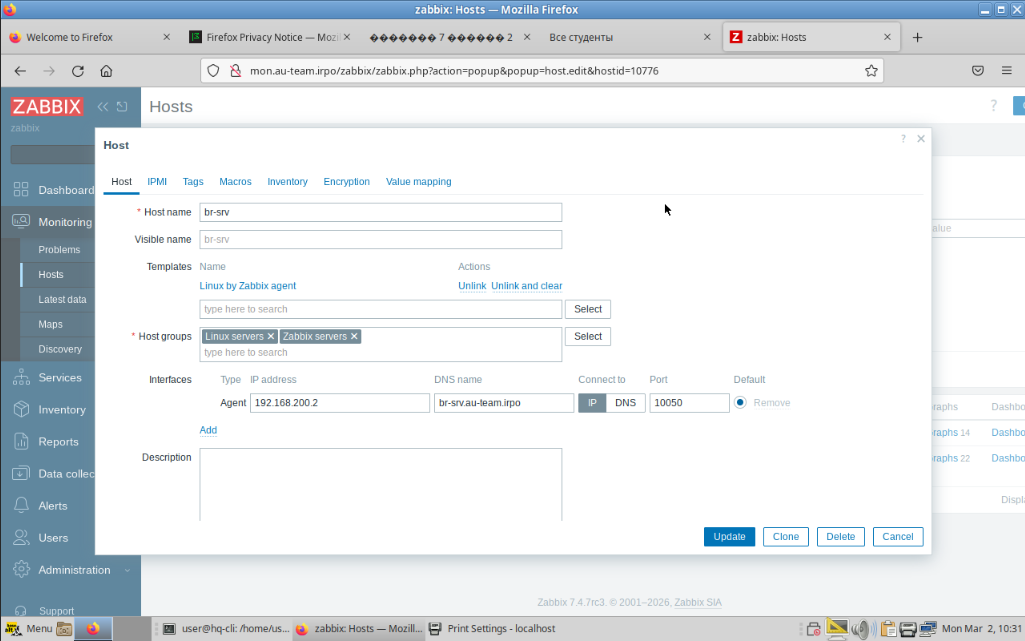1025x641 pixels.
Task: Switch to the Macros tab
Action: click(x=235, y=182)
